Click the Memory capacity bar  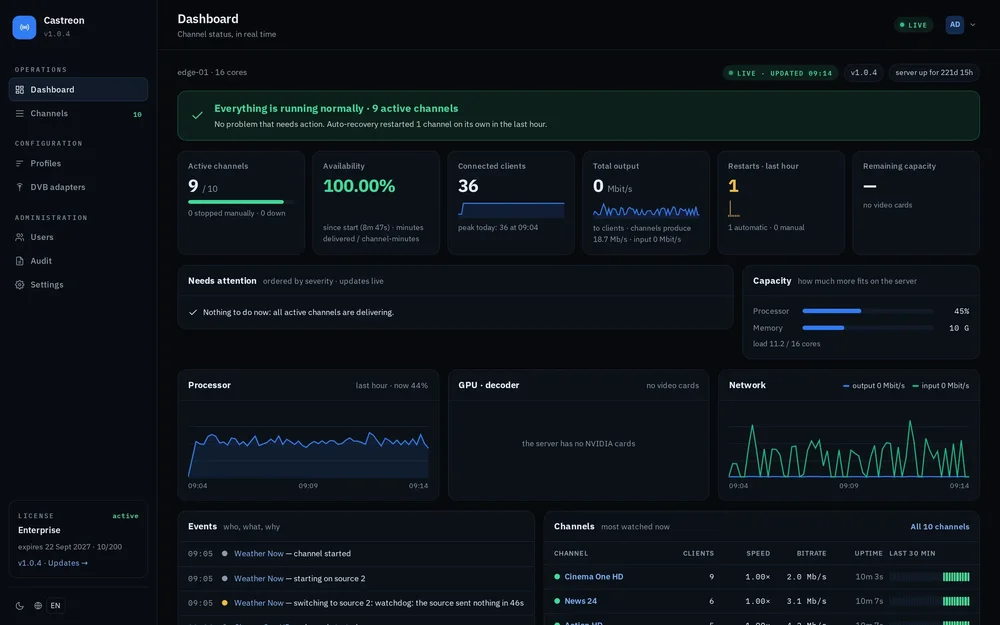point(867,328)
